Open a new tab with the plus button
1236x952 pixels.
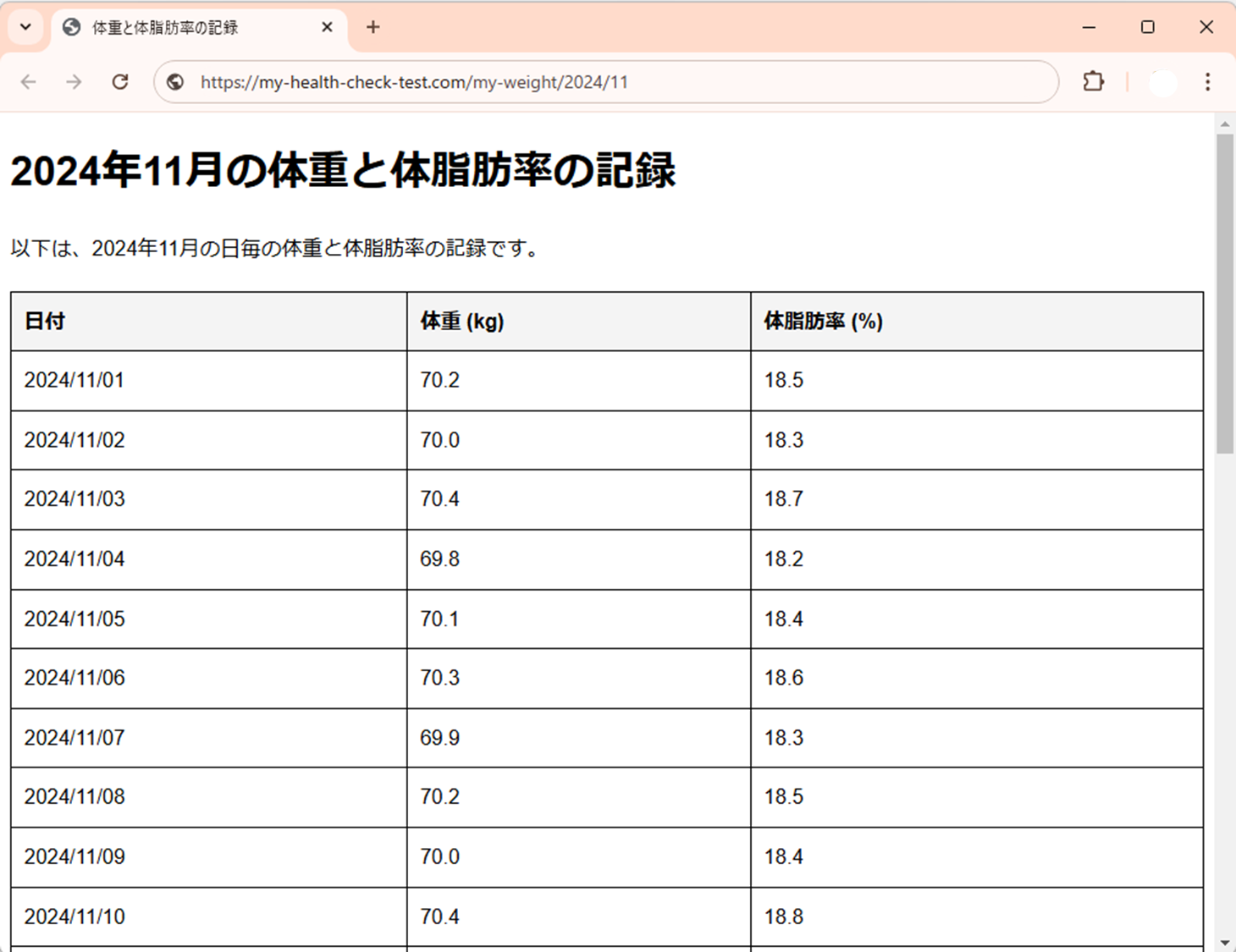tap(372, 27)
